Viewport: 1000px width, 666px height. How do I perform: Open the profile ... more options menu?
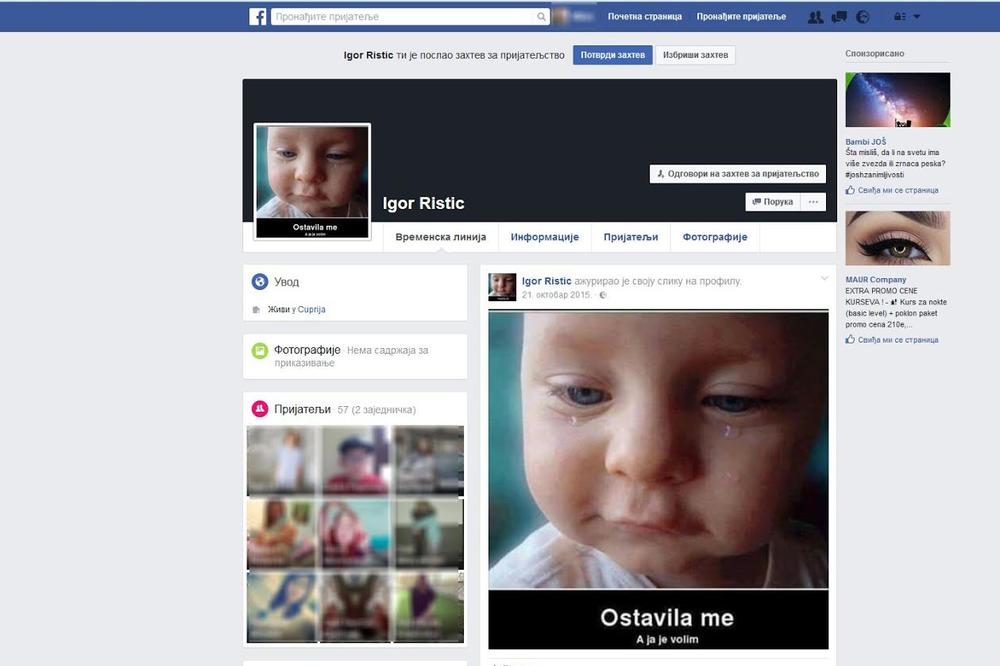tap(813, 201)
